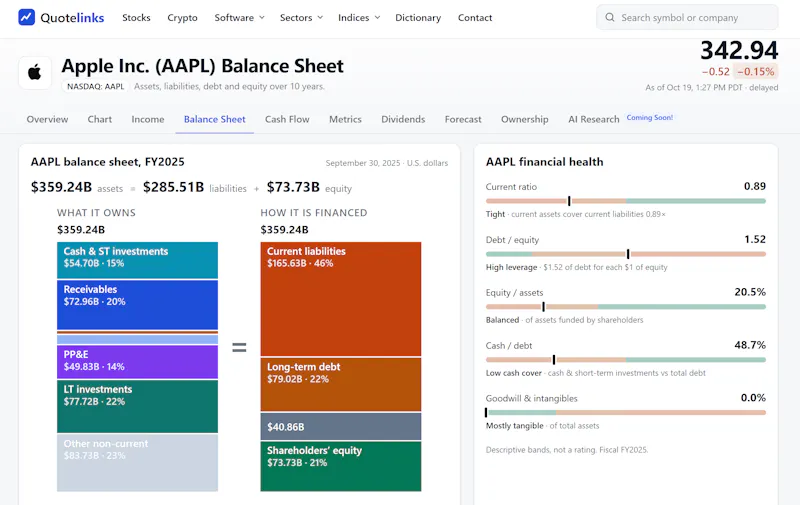800x505 pixels.
Task: Switch to the Overview tab
Action: (47, 119)
